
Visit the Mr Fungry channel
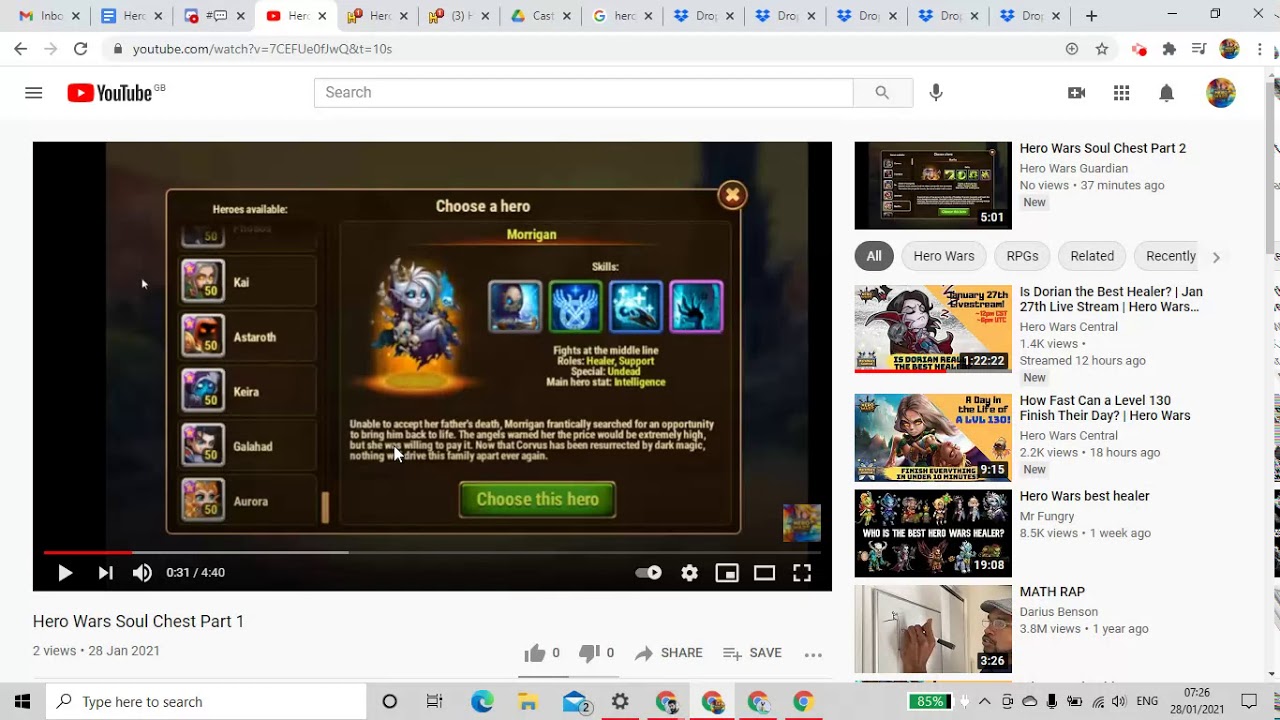pyautogui.click(x=1047, y=516)
